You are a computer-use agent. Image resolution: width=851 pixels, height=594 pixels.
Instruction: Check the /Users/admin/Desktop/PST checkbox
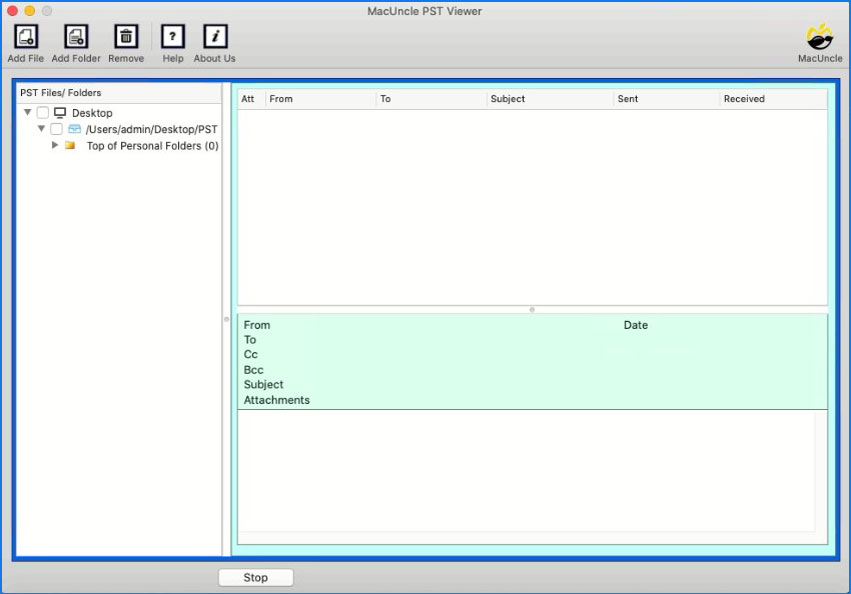[x=57, y=129]
